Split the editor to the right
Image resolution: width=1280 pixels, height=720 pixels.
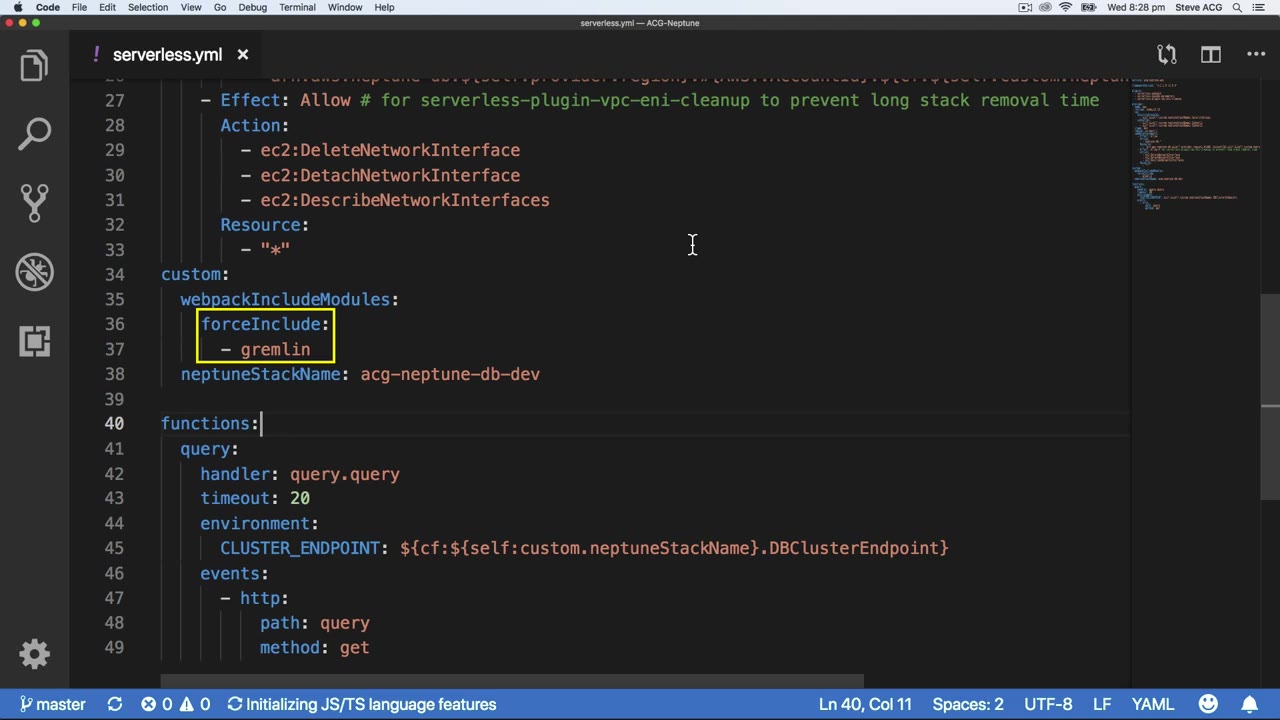pos(1210,55)
